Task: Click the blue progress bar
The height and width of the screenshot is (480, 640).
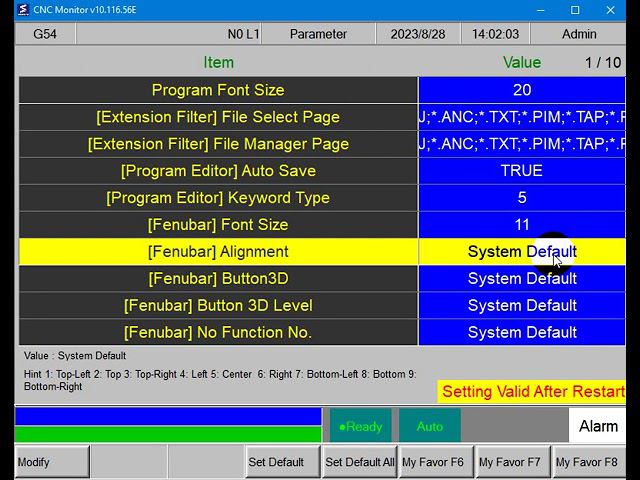Action: [168, 416]
